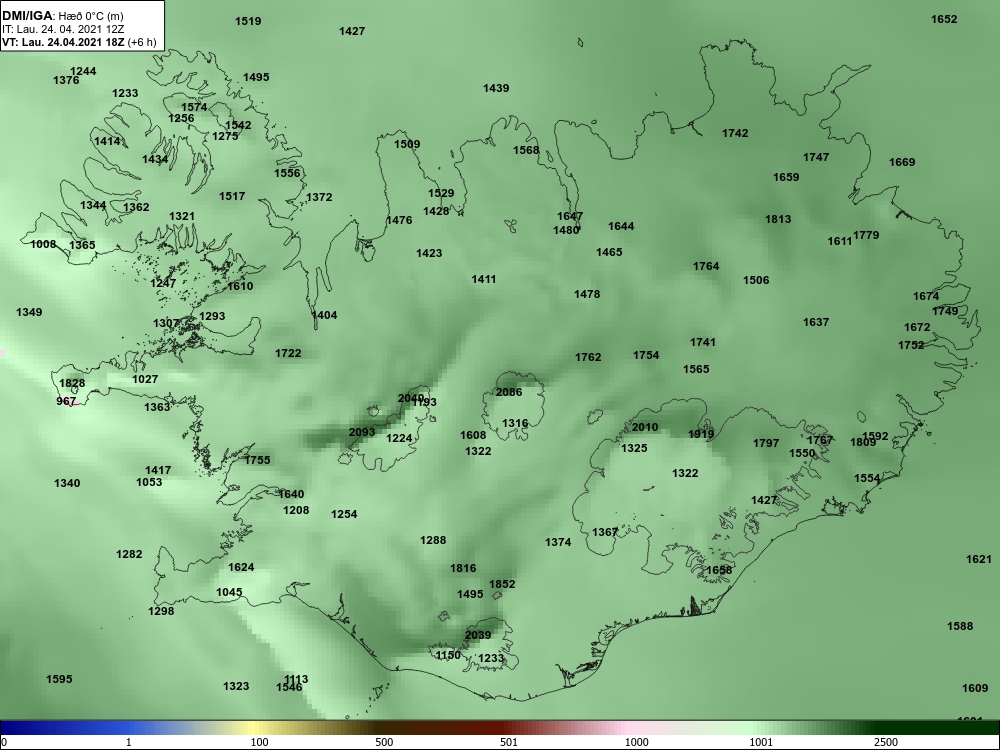Click legend label '1001' on colour bar
1000x750 pixels.
761,742
